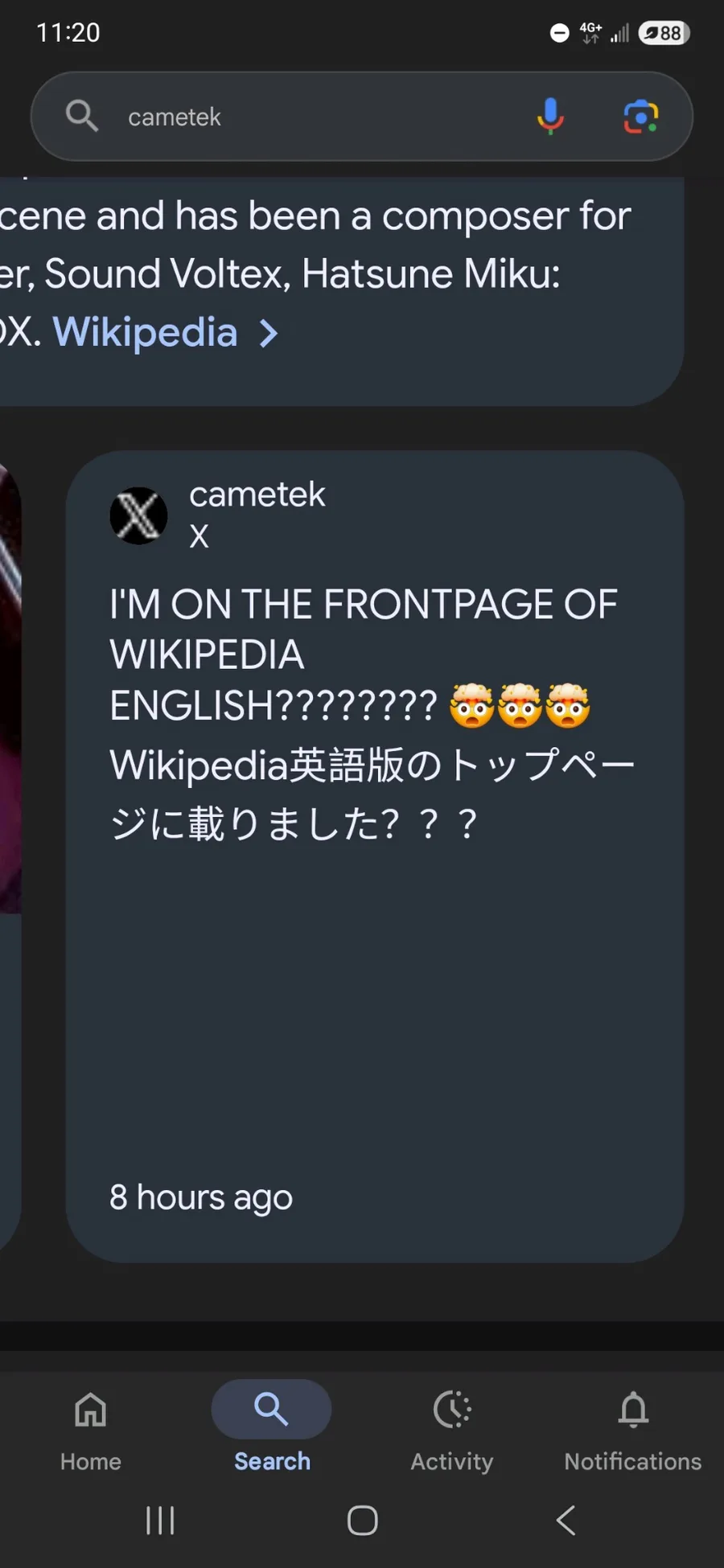Tap the X logo on cametek card
724x1568 pixels.
click(138, 515)
